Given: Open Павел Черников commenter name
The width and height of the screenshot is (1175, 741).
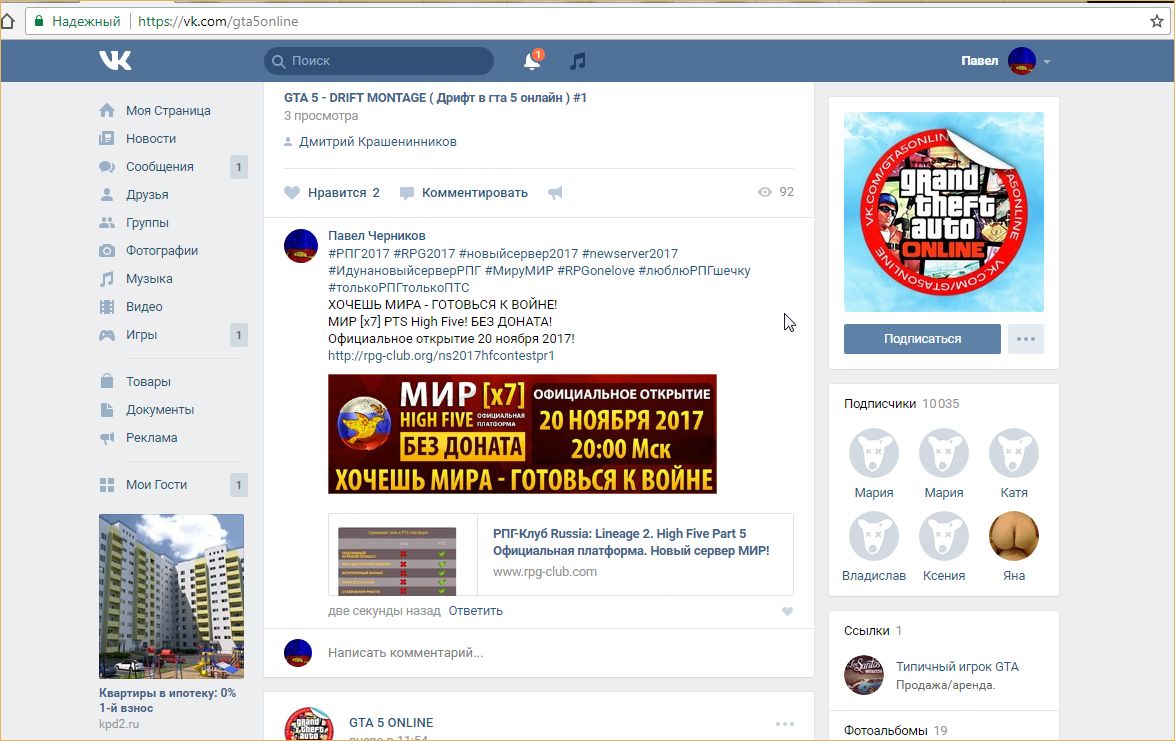Looking at the screenshot, I should point(377,235).
